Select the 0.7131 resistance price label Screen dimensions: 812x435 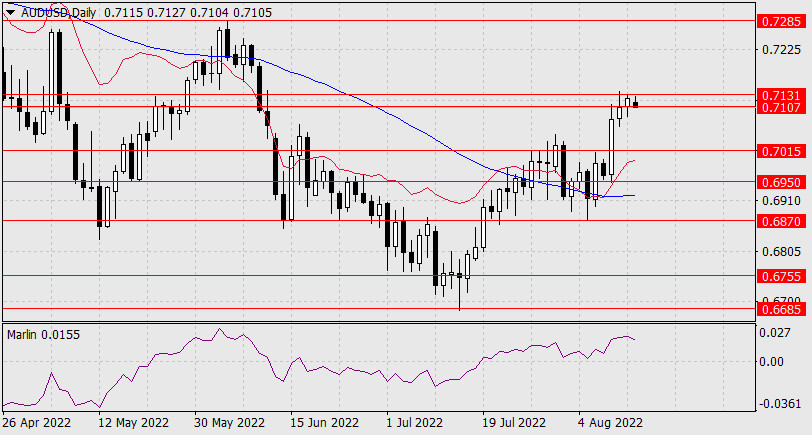[779, 95]
